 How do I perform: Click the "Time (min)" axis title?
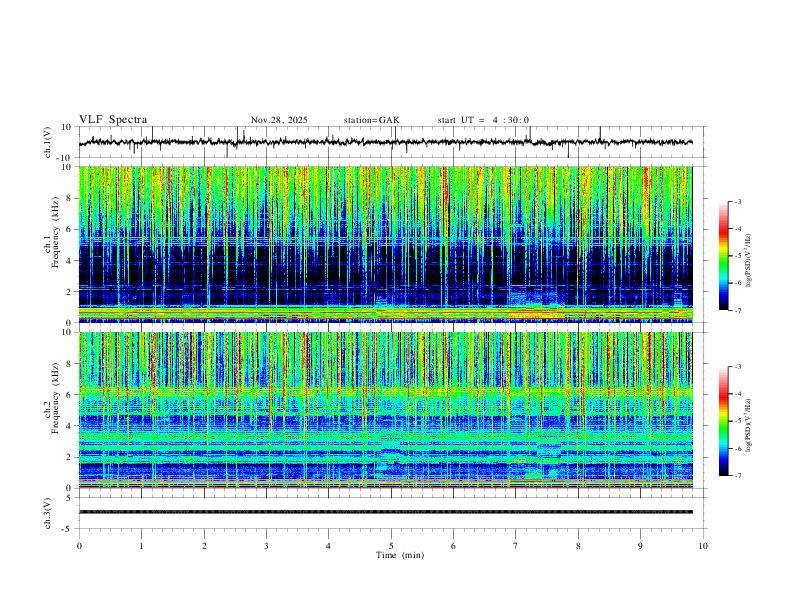400,555
